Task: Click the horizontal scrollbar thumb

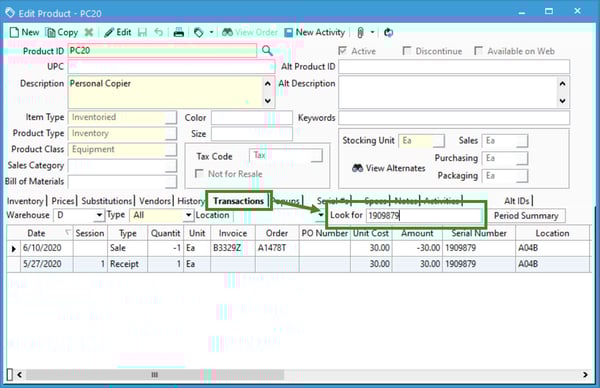Action: pyautogui.click(x=155, y=375)
